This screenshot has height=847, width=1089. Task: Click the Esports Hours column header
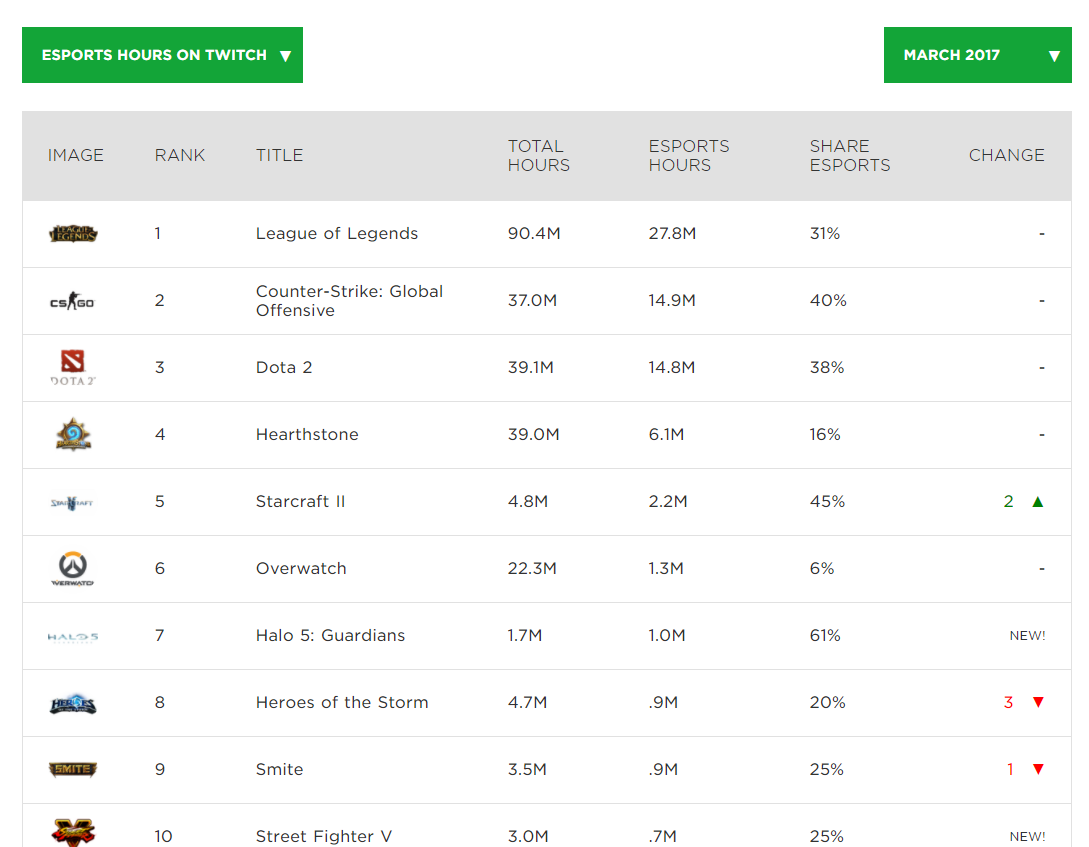pos(688,155)
